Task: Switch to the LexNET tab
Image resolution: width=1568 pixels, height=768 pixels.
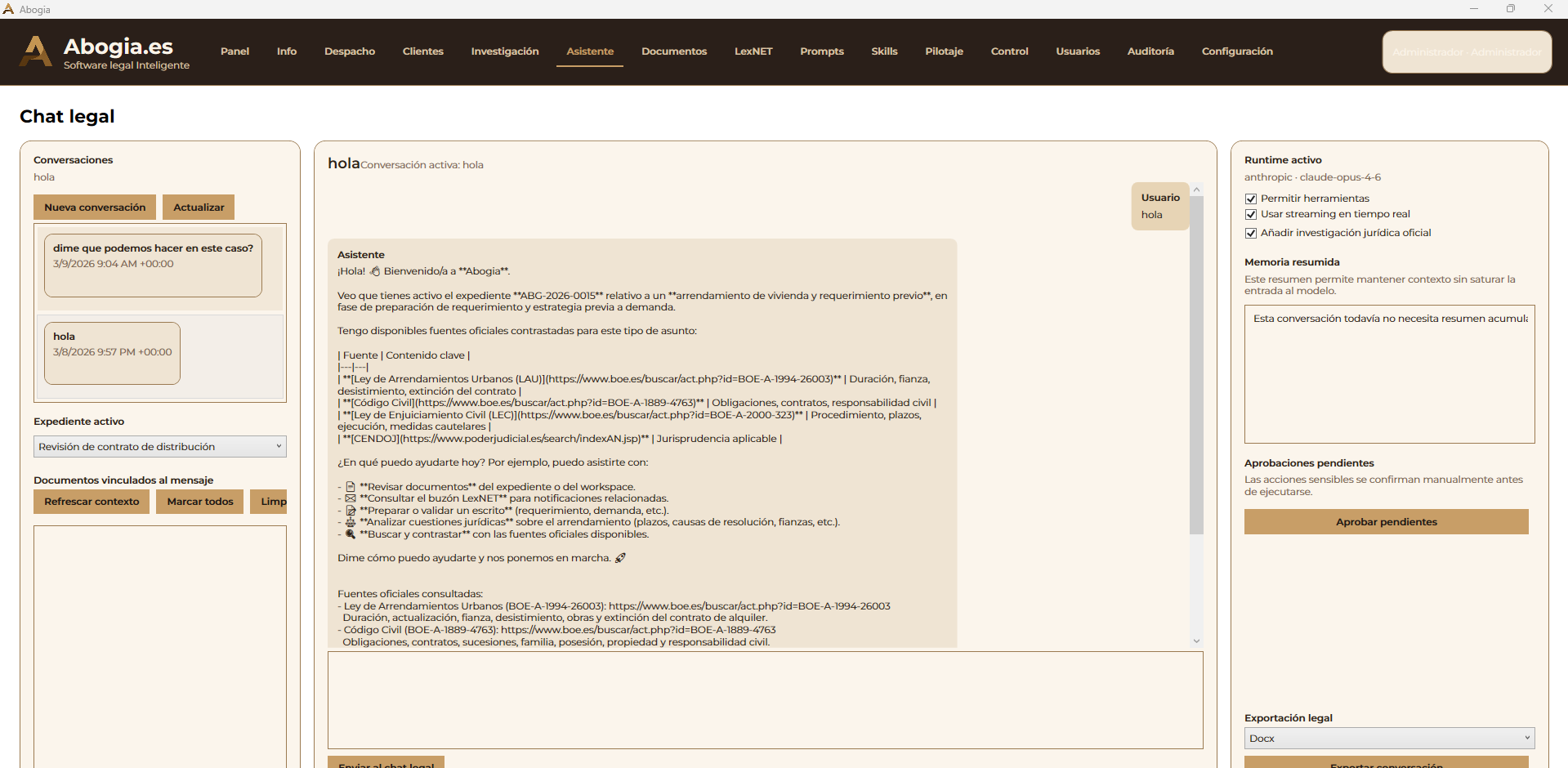Action: 753,51
